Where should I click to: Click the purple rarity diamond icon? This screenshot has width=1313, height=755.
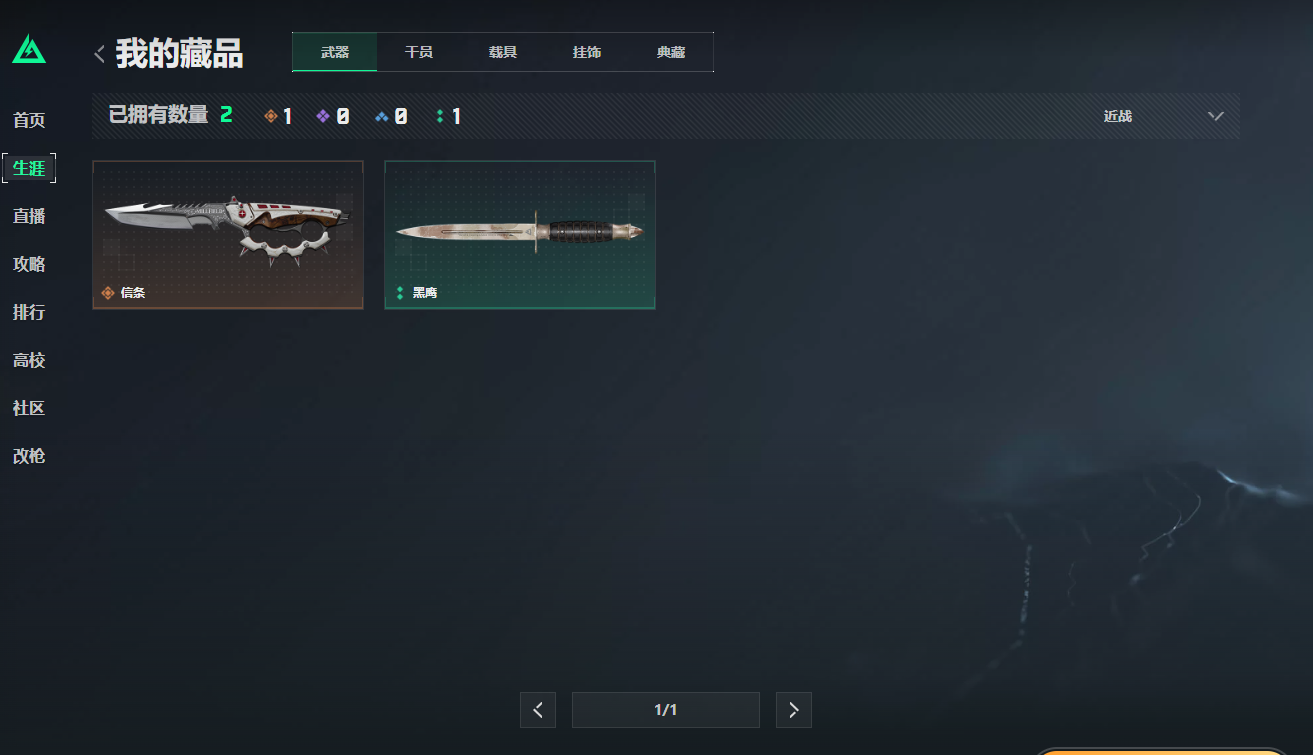(x=323, y=116)
